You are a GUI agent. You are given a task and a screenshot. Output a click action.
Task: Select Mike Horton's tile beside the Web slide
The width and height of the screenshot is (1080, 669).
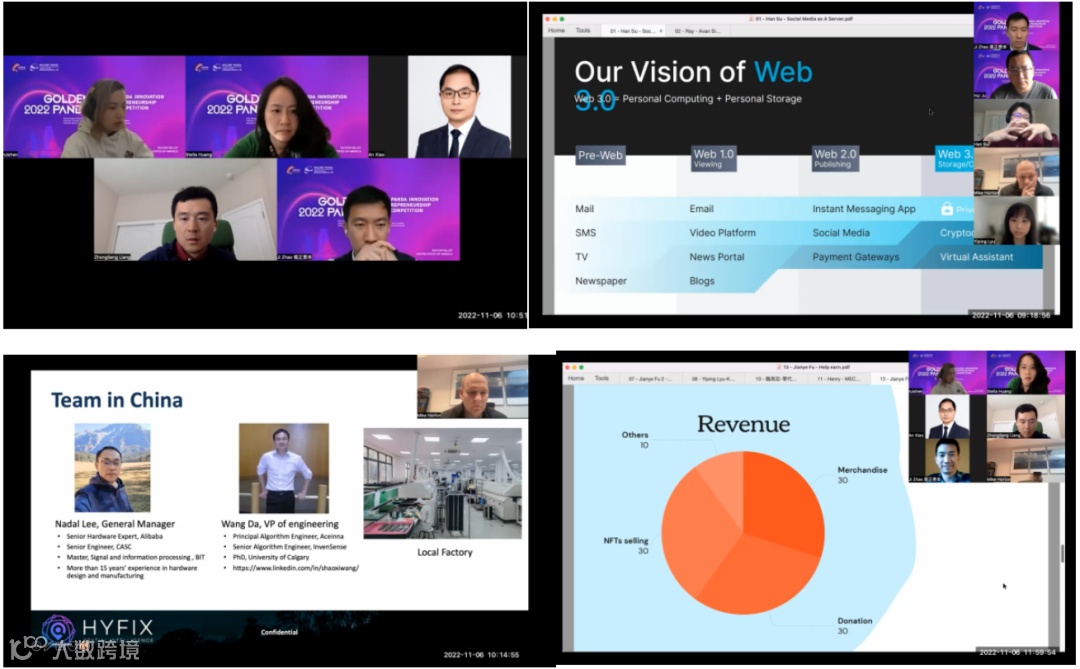[1016, 172]
